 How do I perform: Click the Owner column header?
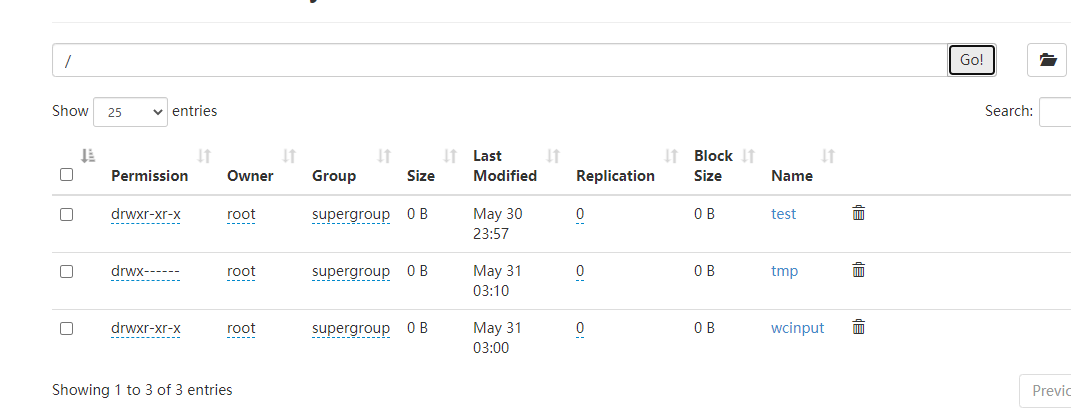(250, 176)
